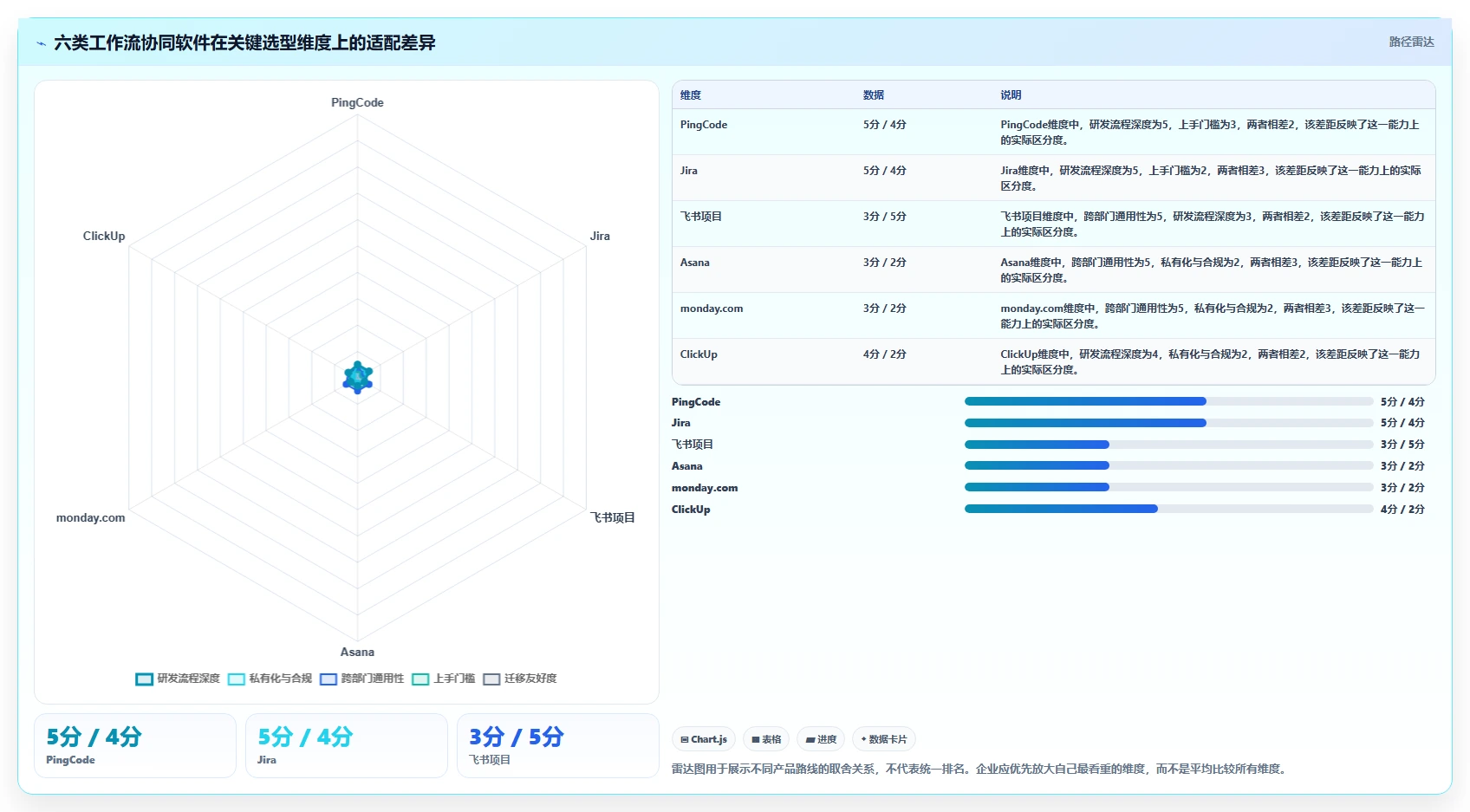Click the bold PingCode label beside its progress bar
The width and height of the screenshot is (1470, 812).
pos(696,402)
